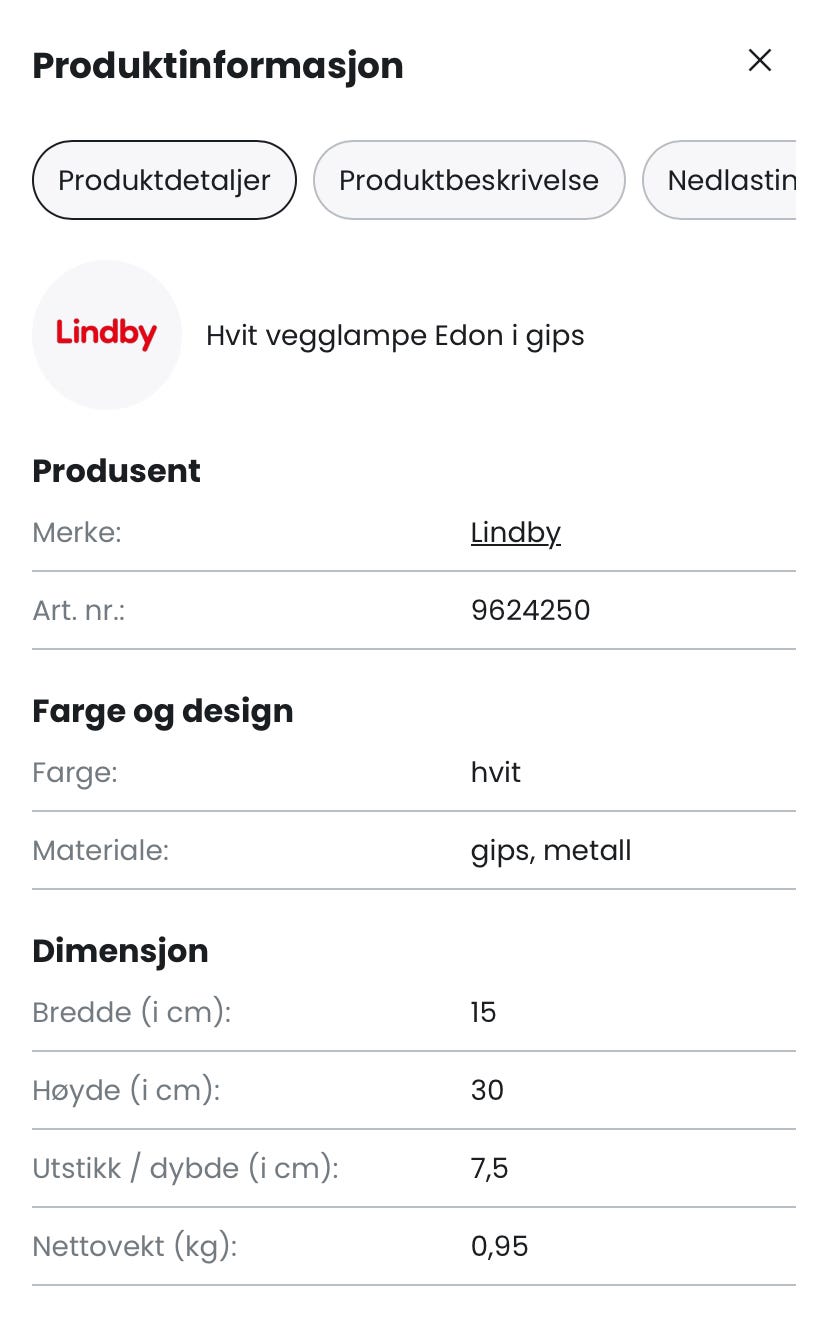
Task: Switch to the Produktbeskrivelse tab
Action: click(x=469, y=181)
